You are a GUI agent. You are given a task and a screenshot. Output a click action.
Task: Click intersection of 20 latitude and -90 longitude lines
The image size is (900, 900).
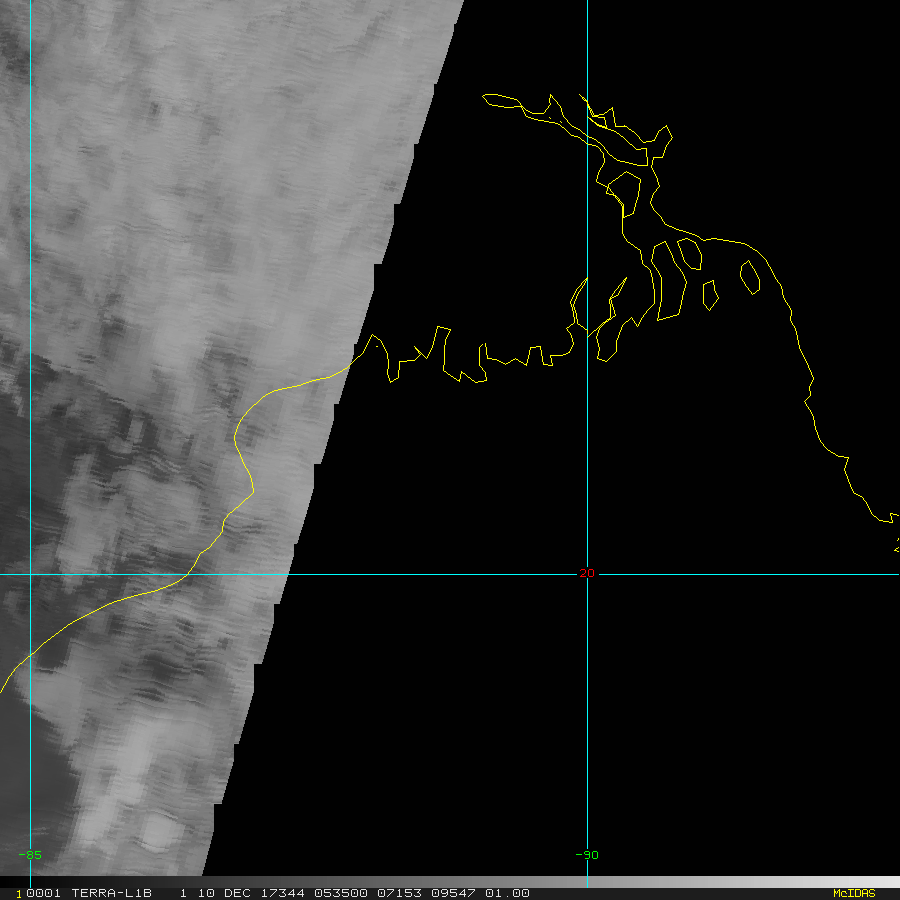(587, 574)
